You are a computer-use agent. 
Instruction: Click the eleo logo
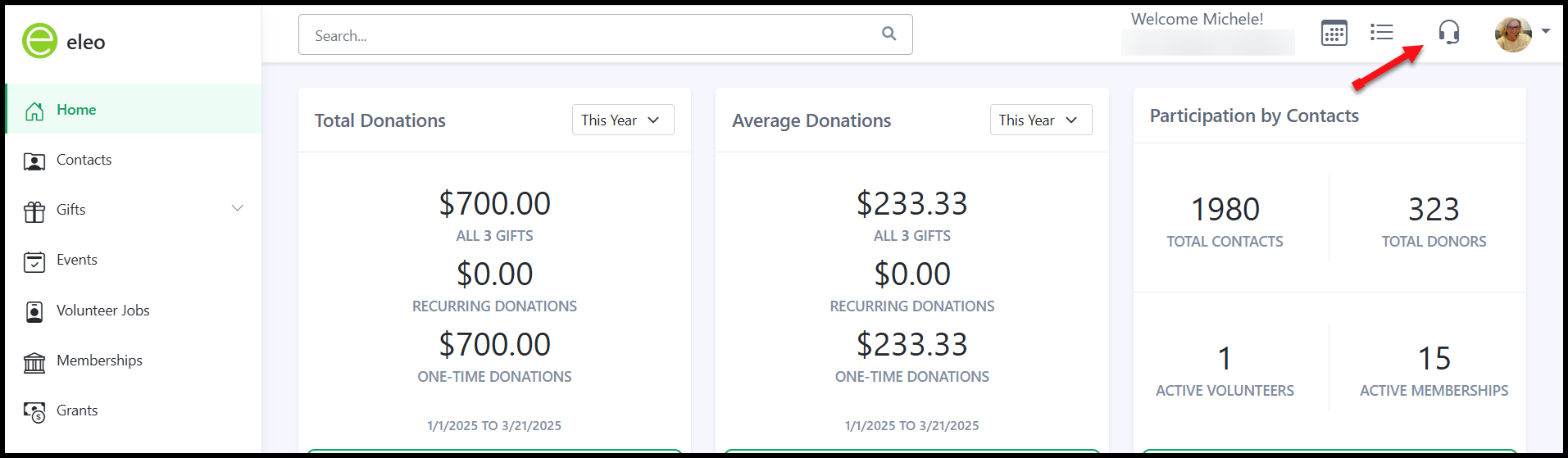(64, 41)
